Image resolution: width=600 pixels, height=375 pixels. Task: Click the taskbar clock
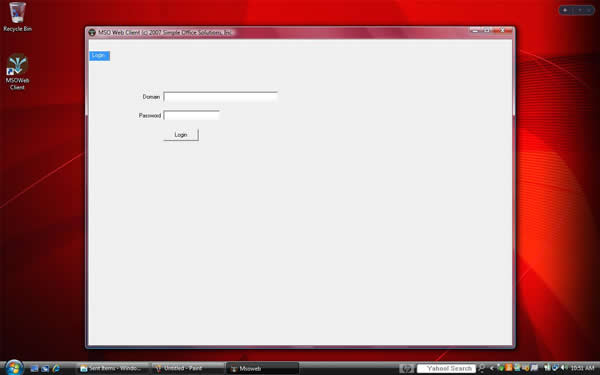[x=582, y=368]
